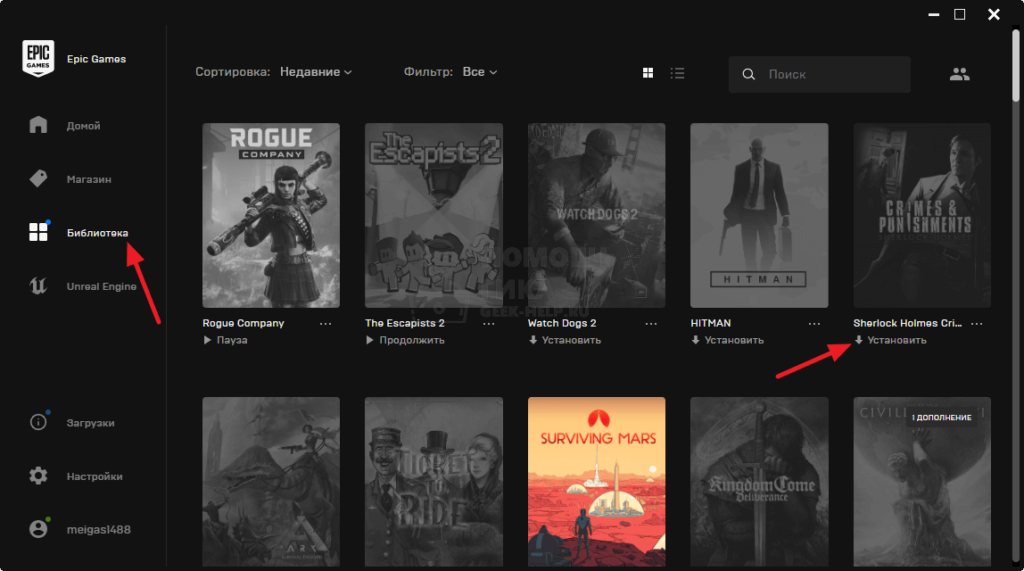The image size is (1024, 571).
Task: Switch library to list view
Action: [x=678, y=73]
